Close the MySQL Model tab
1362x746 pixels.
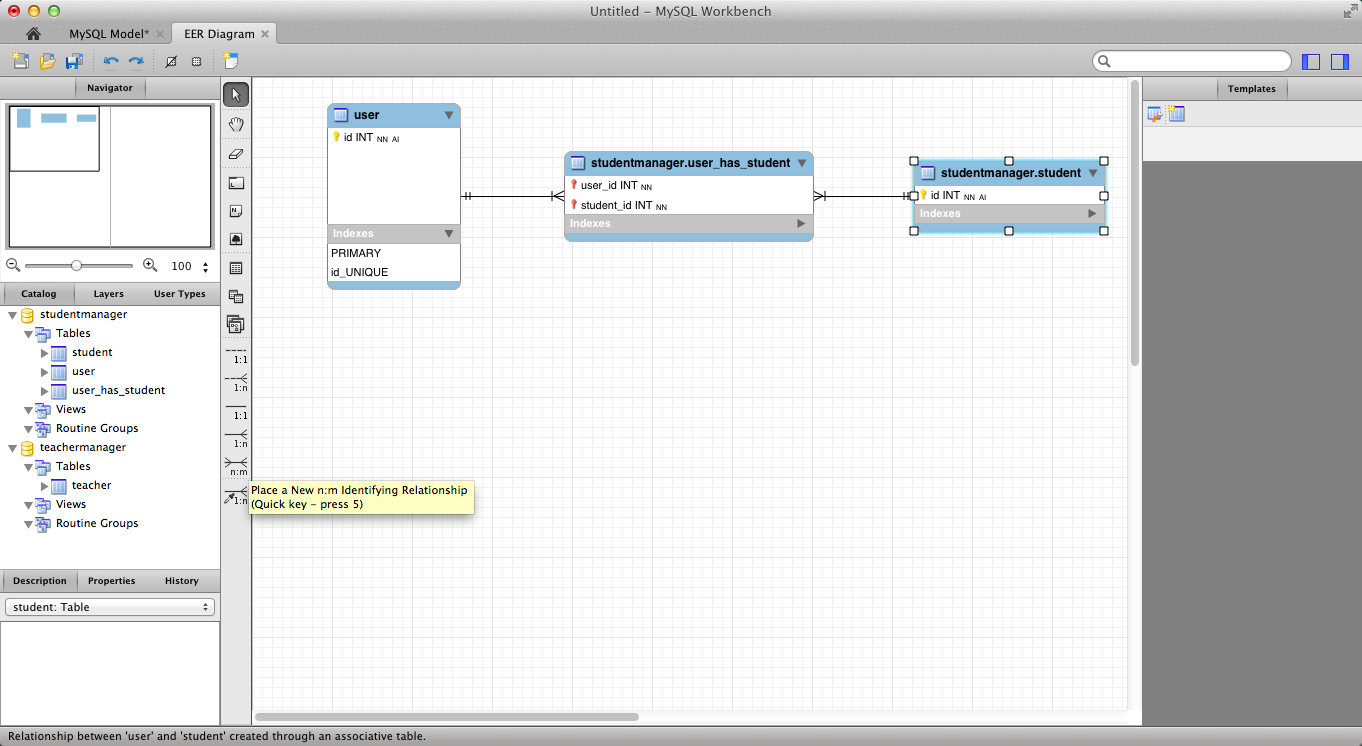pos(160,34)
